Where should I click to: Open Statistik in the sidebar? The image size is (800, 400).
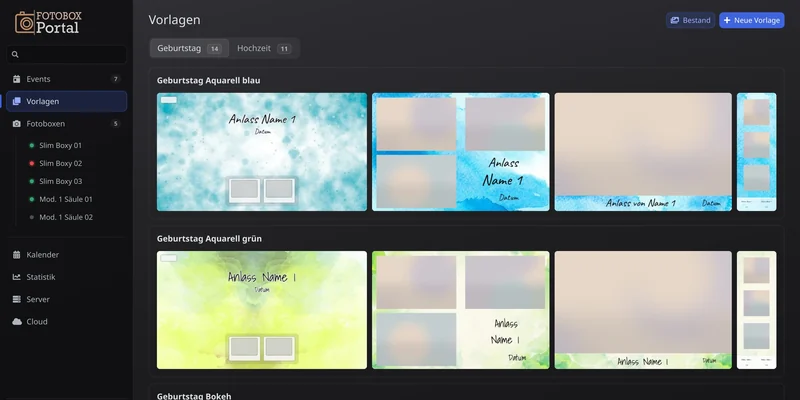tap(66, 277)
